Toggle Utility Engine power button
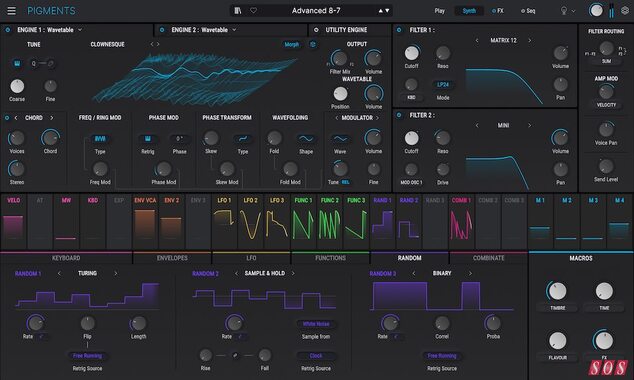Screen dimensions: 634x380 coord(316,30)
